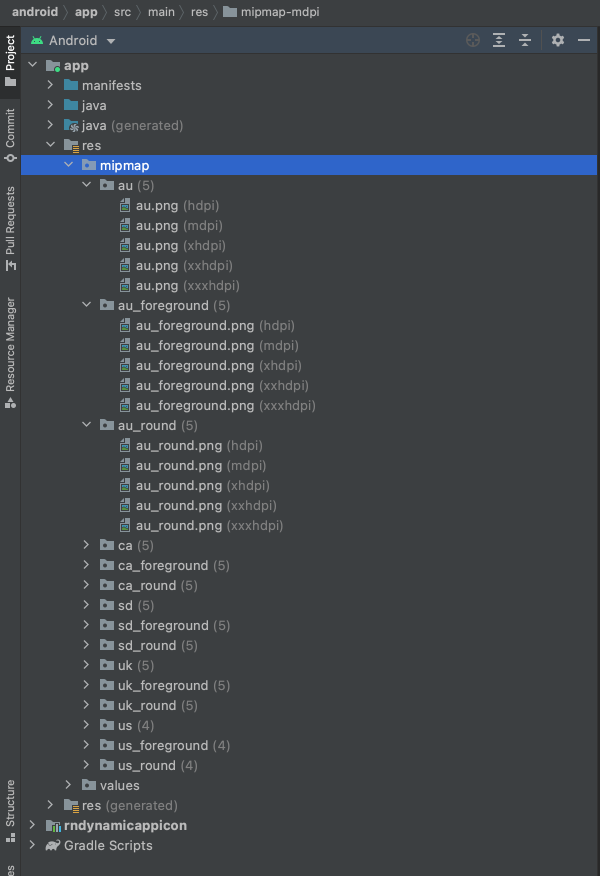This screenshot has width=600, height=876.
Task: Hide the Project tool window with minus icon
Action: pos(584,40)
